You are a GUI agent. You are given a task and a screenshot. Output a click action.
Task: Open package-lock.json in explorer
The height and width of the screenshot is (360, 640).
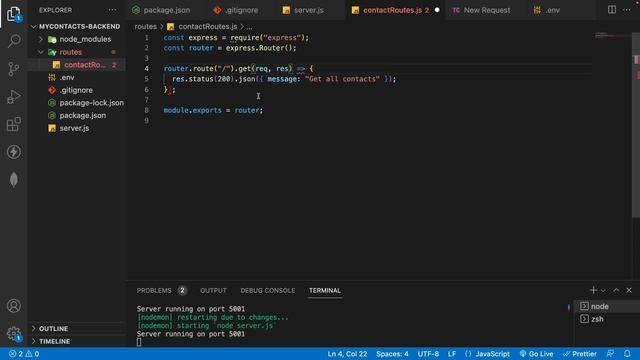point(76,102)
